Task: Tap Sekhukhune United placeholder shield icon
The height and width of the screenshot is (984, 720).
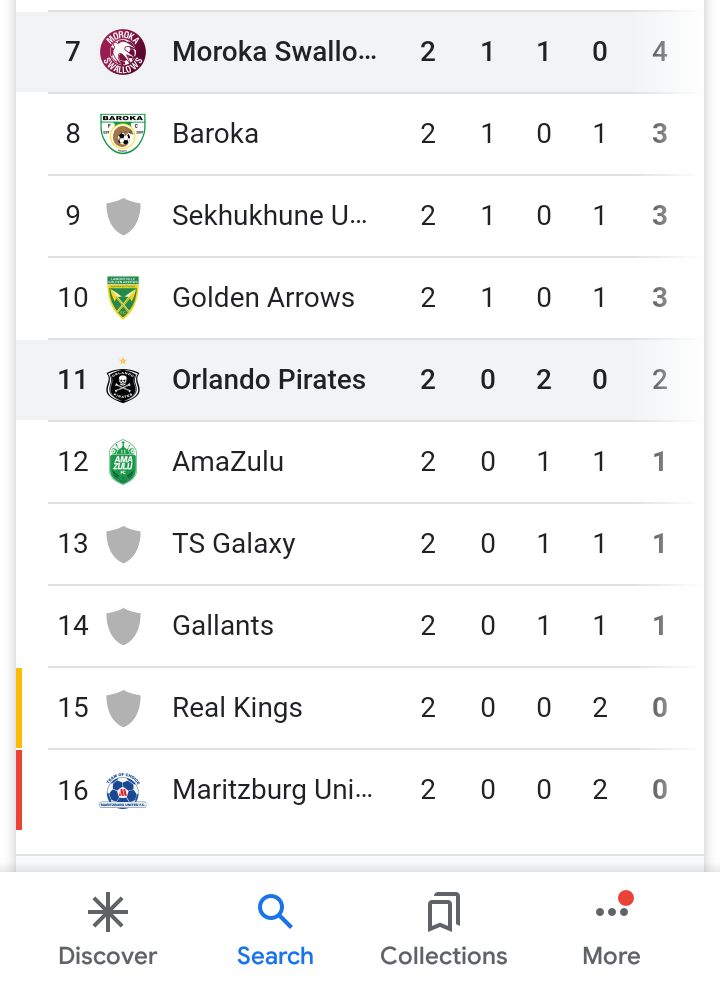Action: 123,216
